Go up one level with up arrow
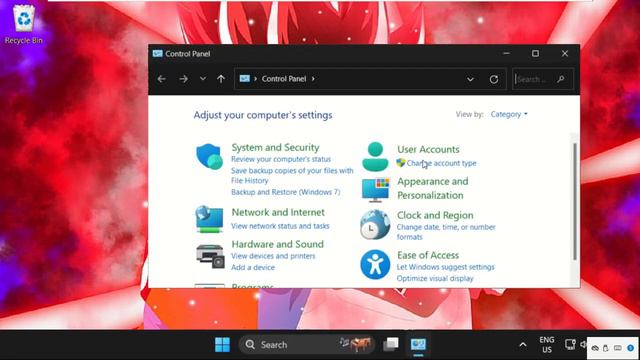The height and width of the screenshot is (360, 640). click(221, 79)
